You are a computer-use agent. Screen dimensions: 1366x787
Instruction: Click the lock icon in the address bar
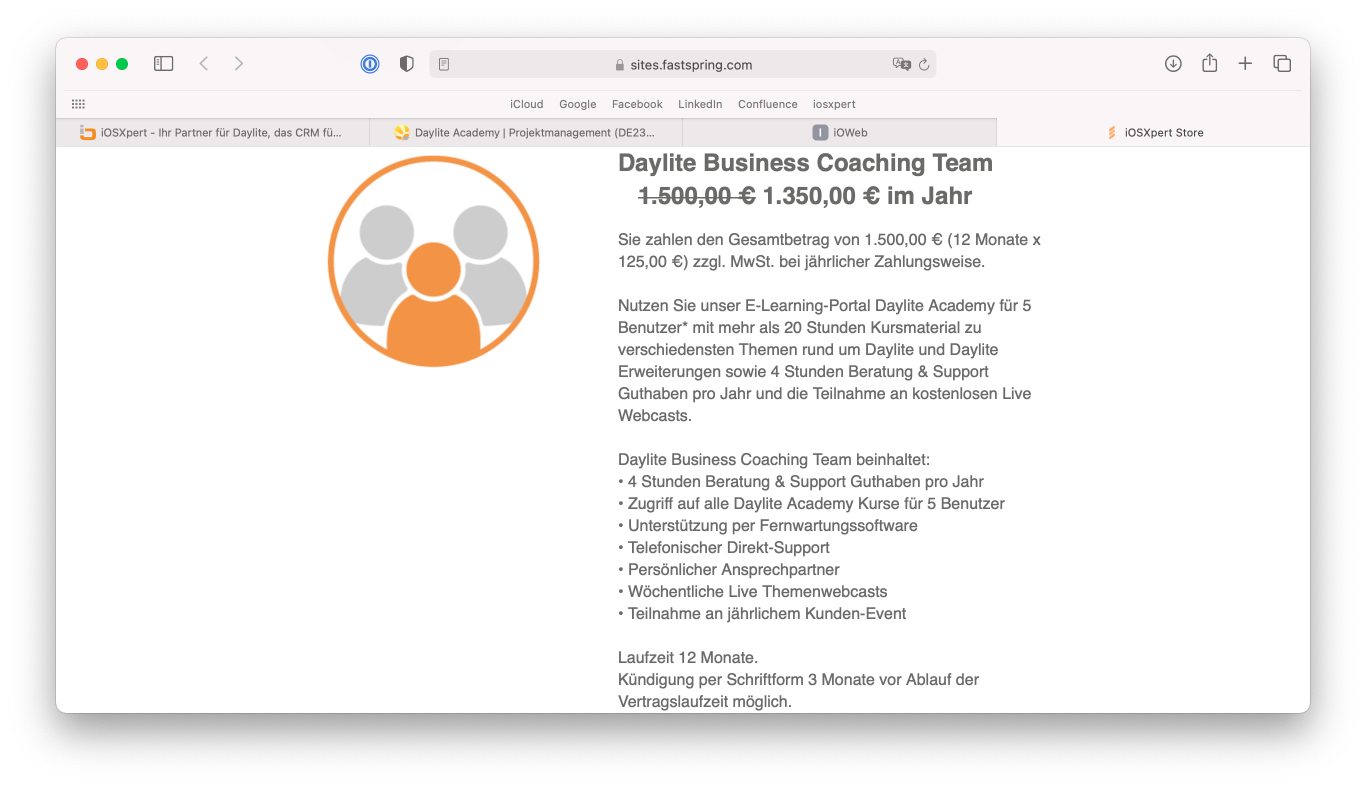620,65
